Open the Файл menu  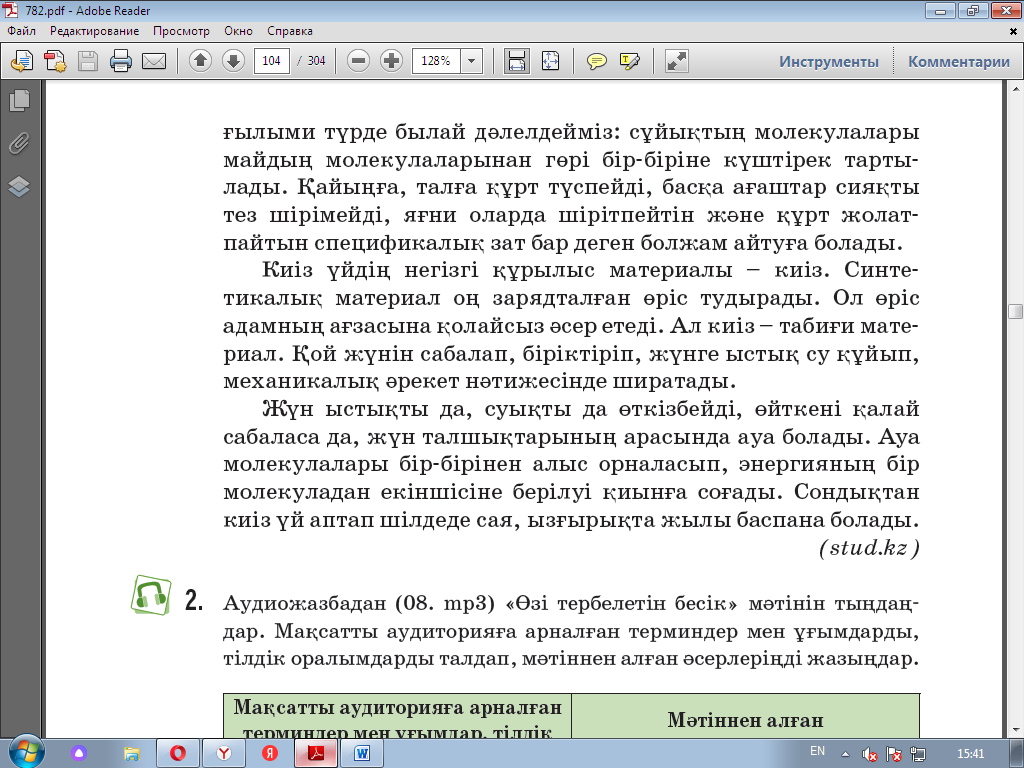pos(22,31)
